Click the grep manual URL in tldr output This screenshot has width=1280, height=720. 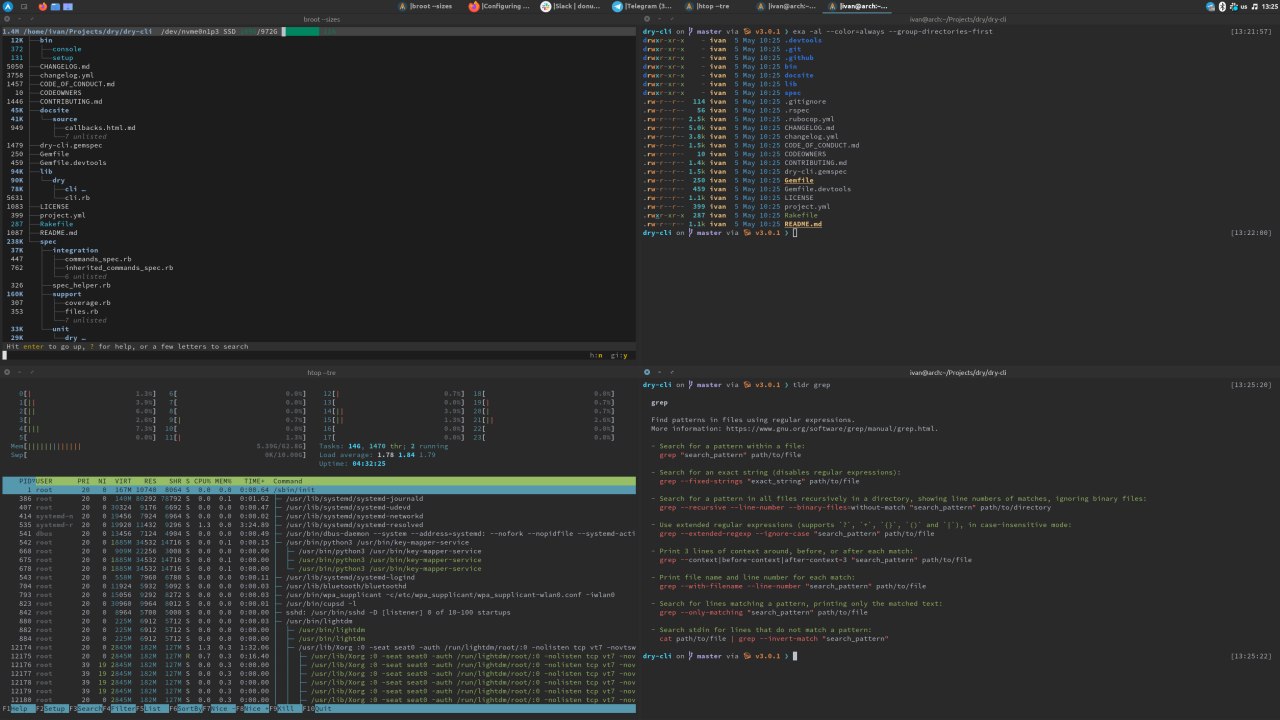pos(832,428)
